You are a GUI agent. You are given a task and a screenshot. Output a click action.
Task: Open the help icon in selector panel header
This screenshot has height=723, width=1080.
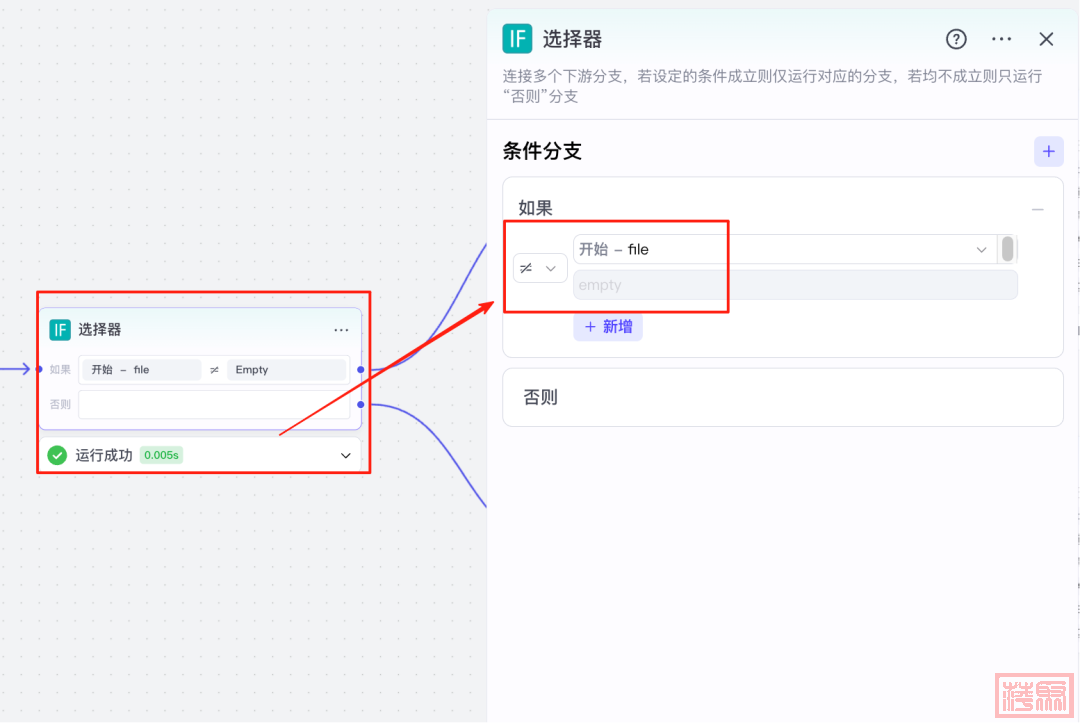(956, 39)
